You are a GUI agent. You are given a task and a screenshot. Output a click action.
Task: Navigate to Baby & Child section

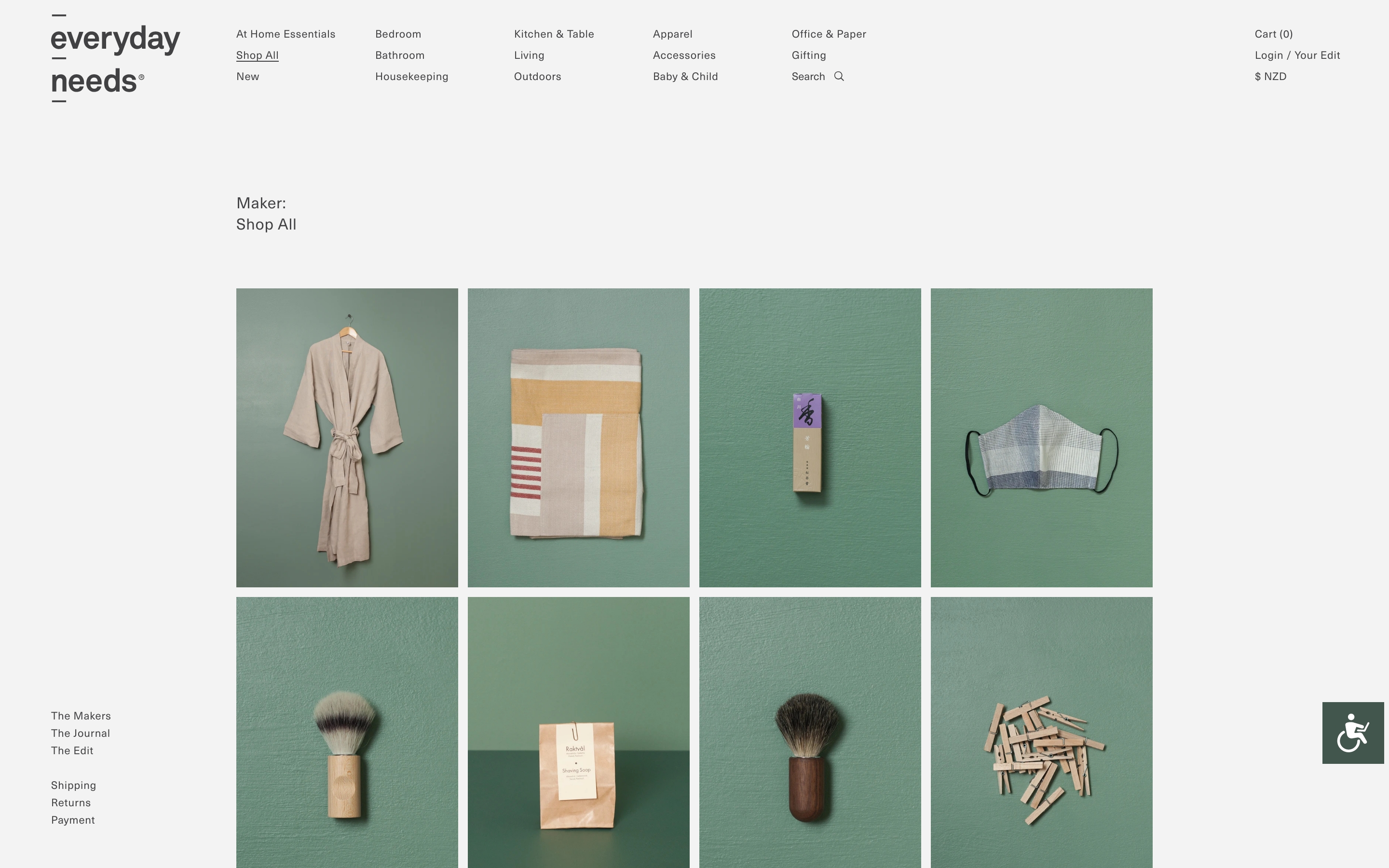685,76
